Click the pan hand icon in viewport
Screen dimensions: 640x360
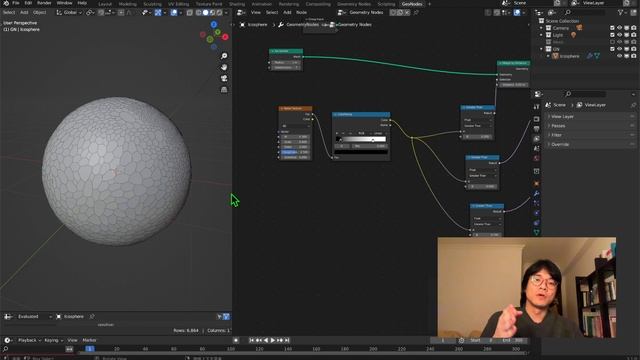coord(224,67)
